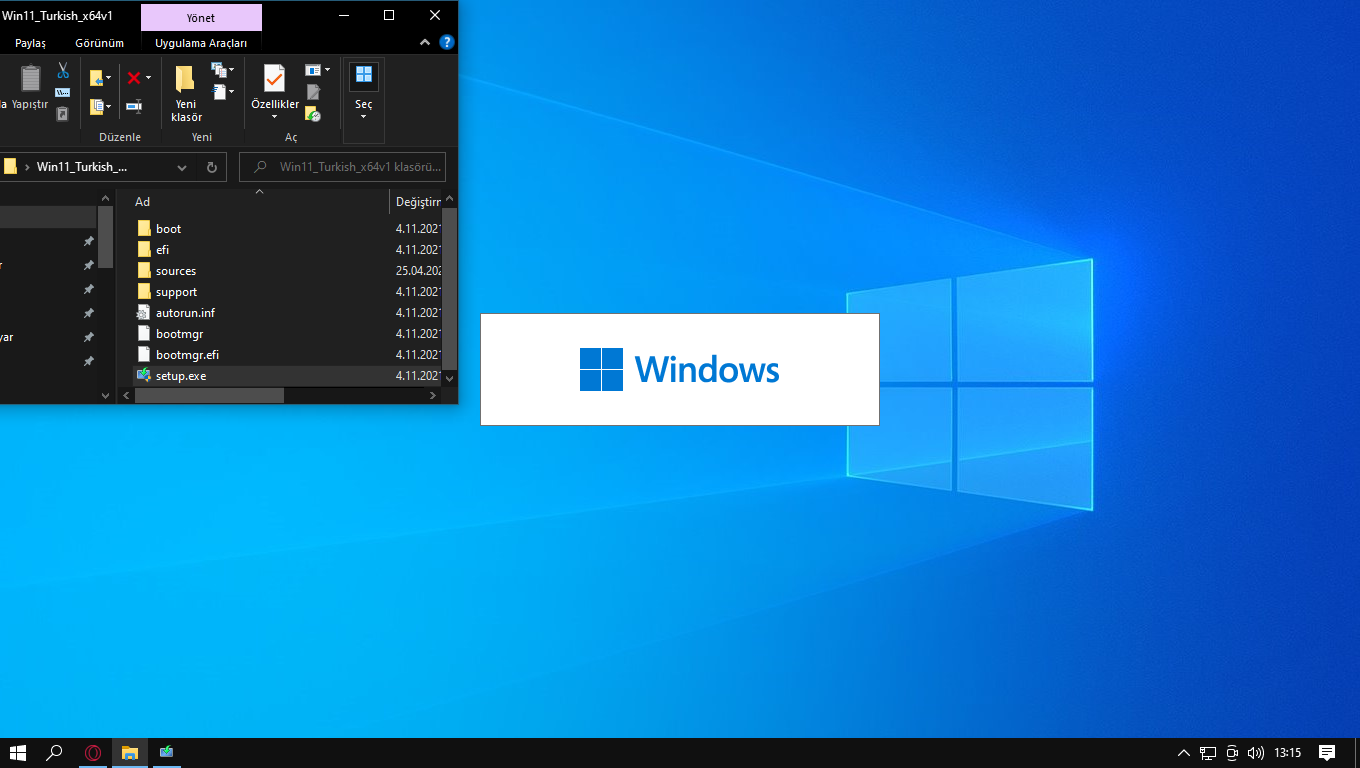Select the support folder name

(x=176, y=292)
